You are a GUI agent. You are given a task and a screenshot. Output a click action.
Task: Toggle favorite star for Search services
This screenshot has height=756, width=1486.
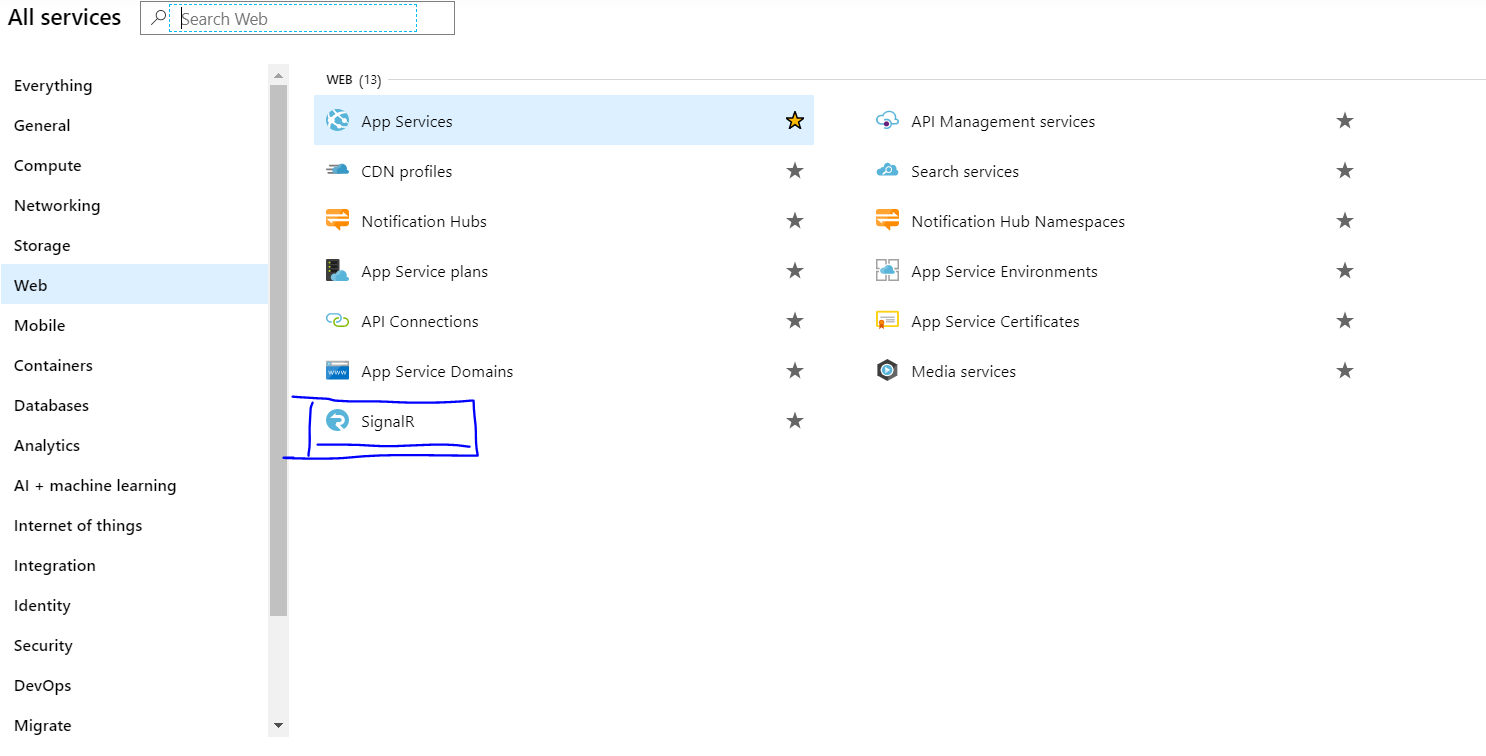point(1345,171)
